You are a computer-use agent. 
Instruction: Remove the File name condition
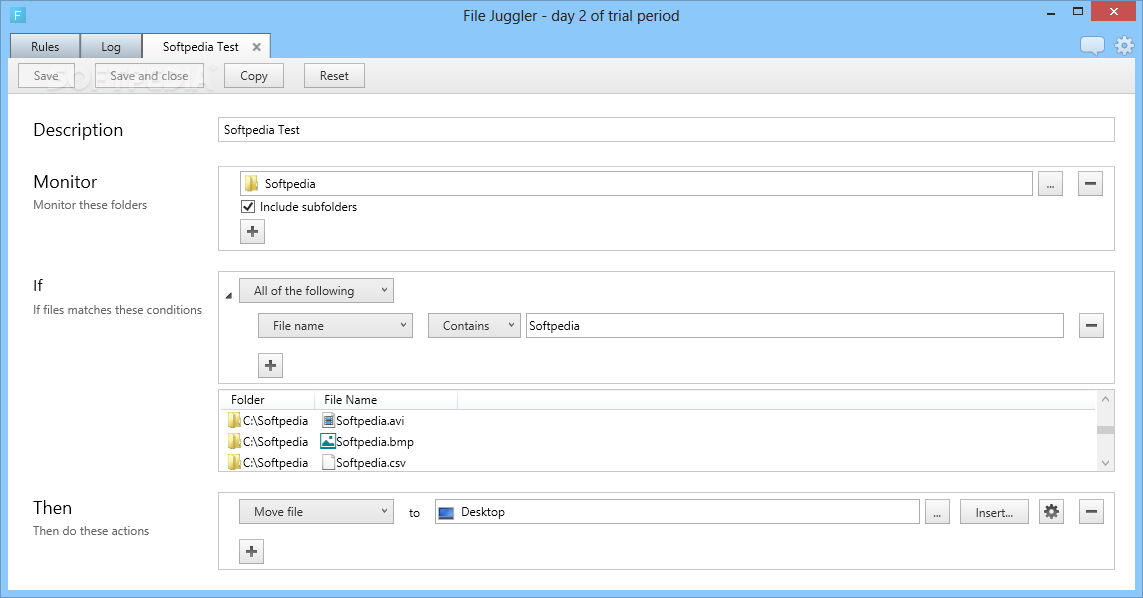(1091, 325)
